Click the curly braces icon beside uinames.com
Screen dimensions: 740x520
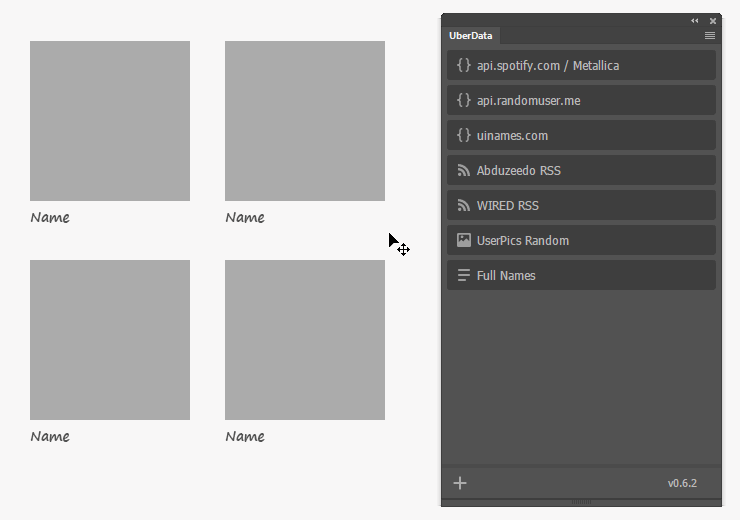tap(463, 135)
